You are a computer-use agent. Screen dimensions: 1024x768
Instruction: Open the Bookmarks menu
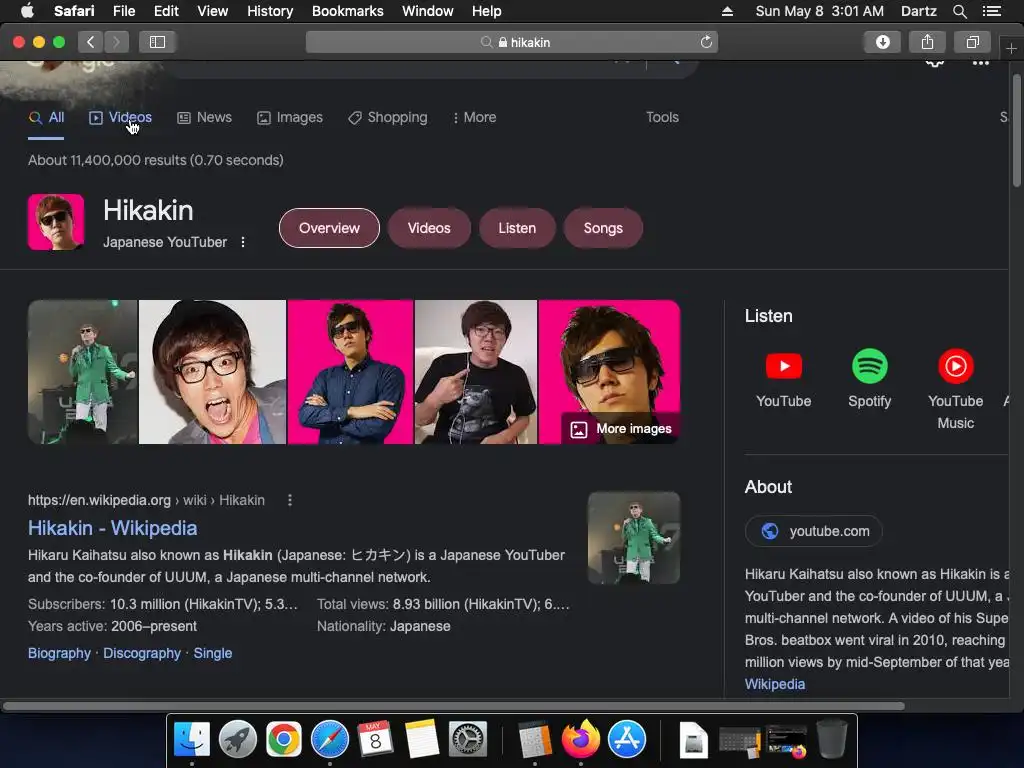[x=347, y=11]
